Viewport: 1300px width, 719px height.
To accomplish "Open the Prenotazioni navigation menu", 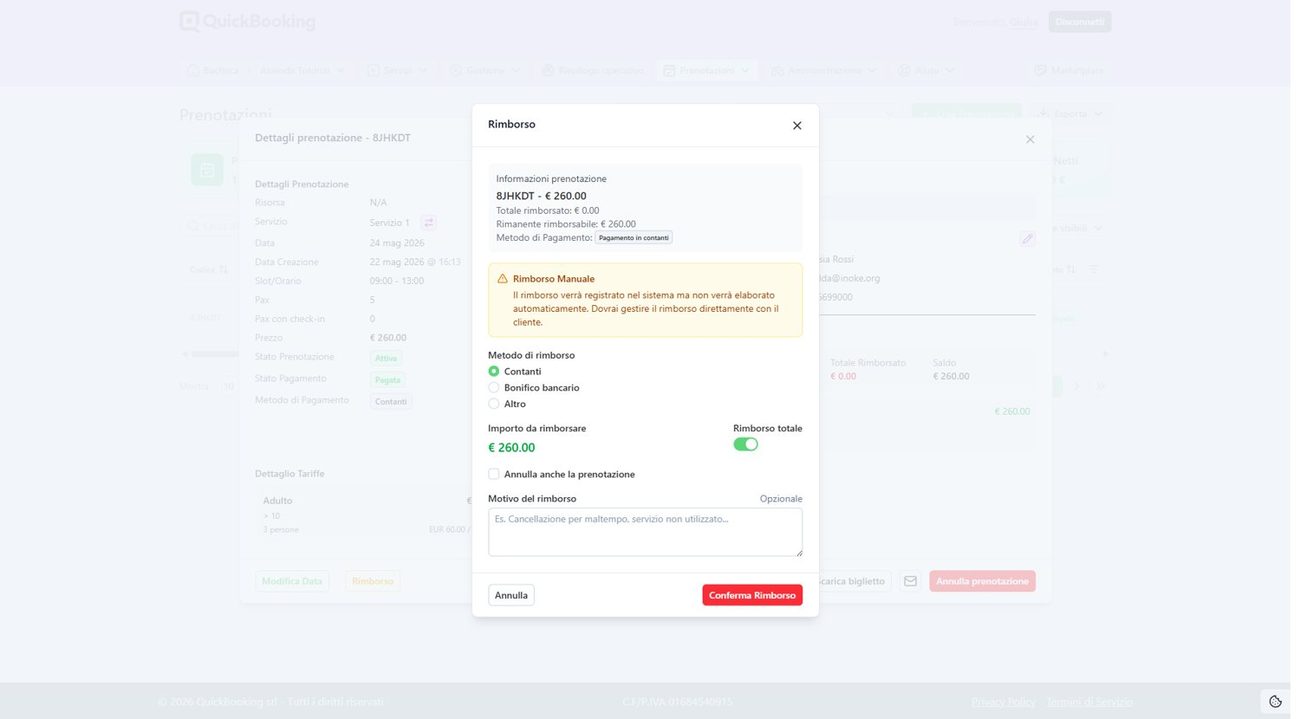I will pyautogui.click(x=707, y=70).
